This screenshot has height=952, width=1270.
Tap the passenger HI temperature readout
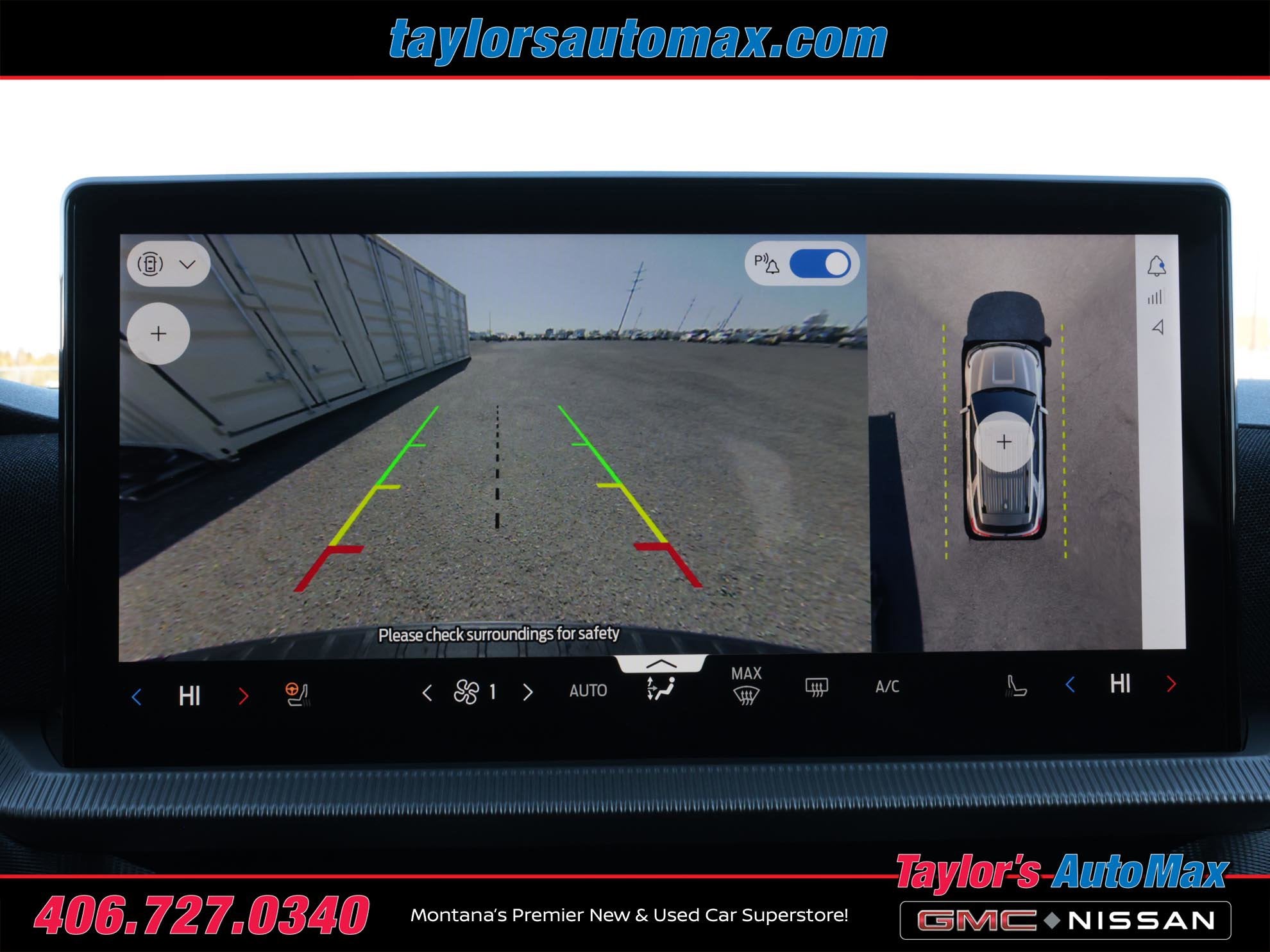[x=1120, y=684]
